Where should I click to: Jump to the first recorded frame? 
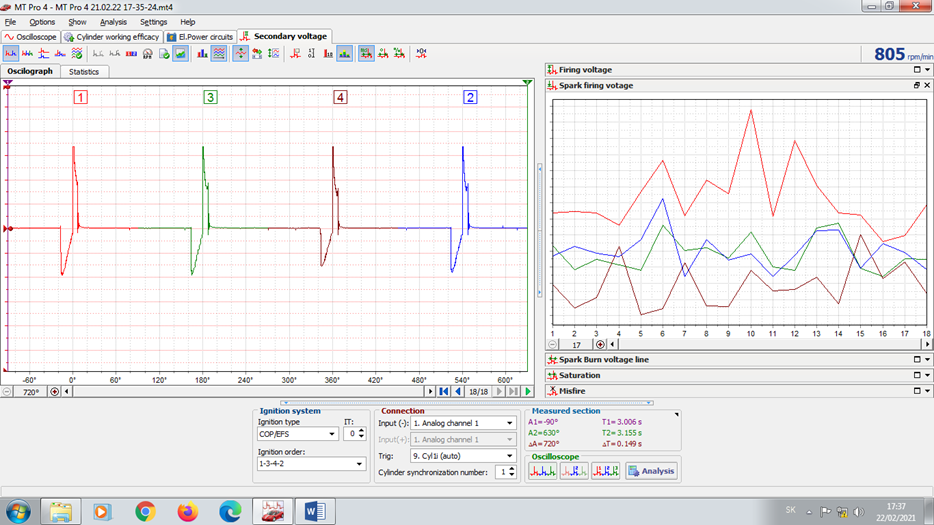tap(443, 392)
